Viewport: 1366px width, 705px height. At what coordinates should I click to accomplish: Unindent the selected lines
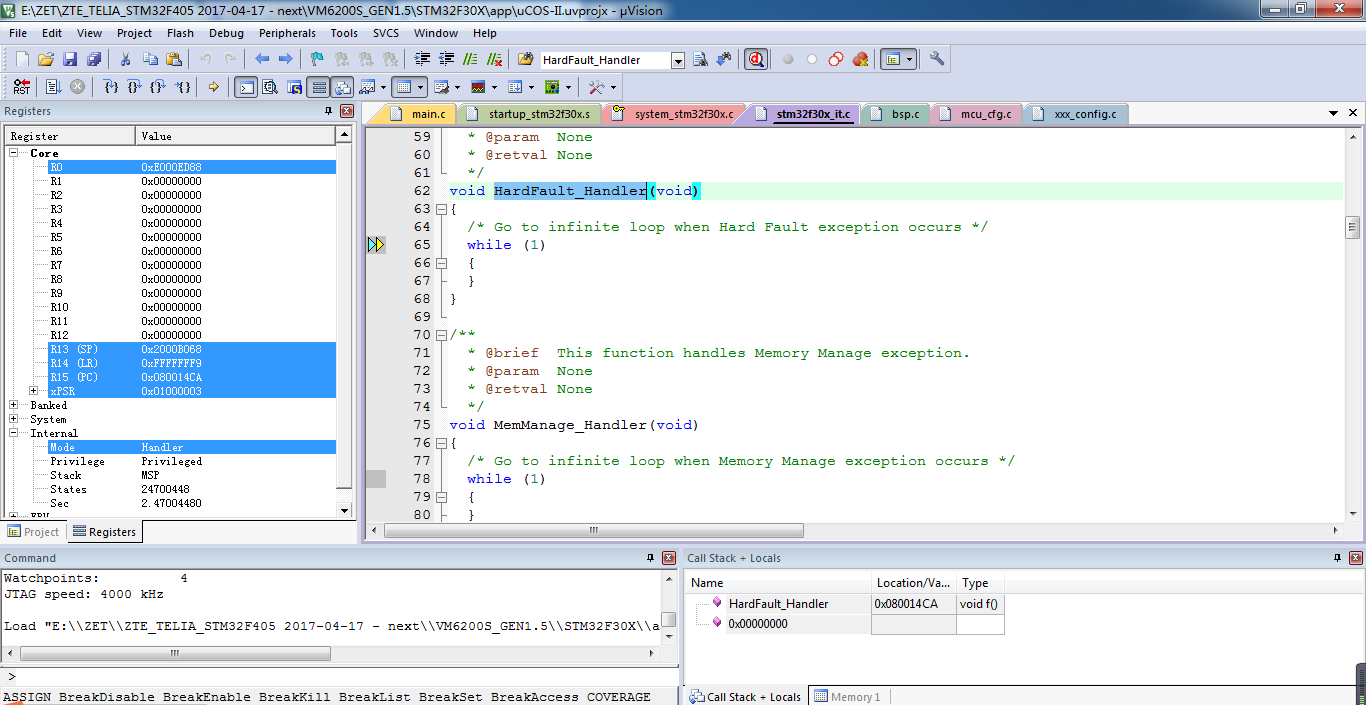[446, 59]
